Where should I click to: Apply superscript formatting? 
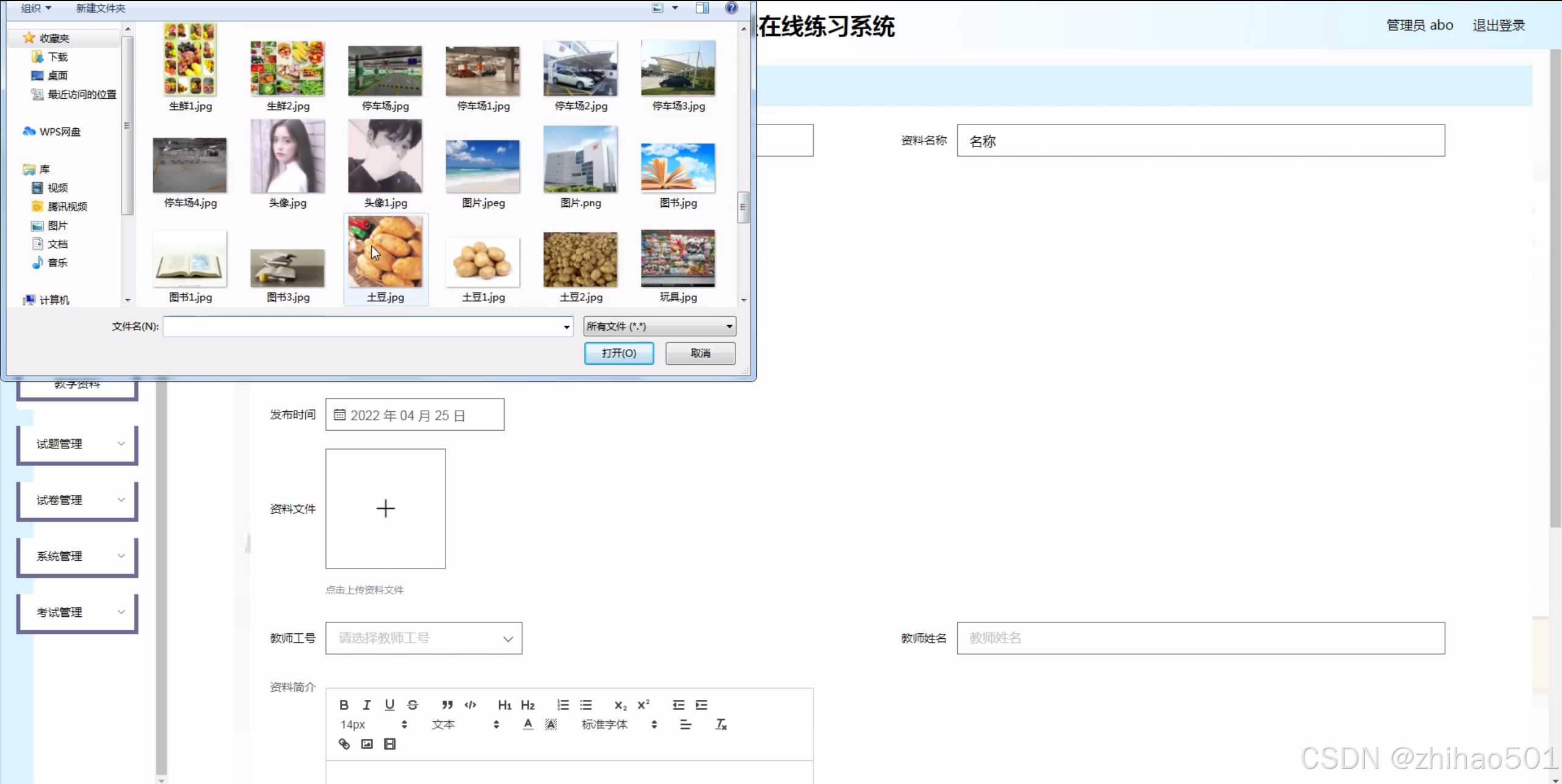tap(643, 705)
